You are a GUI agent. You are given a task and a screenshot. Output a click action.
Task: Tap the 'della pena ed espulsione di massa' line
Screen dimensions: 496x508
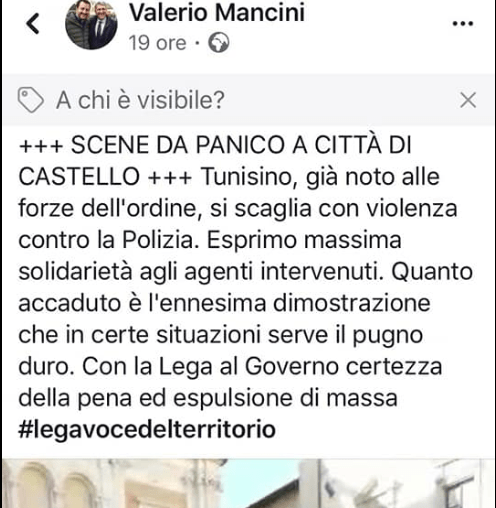208,398
